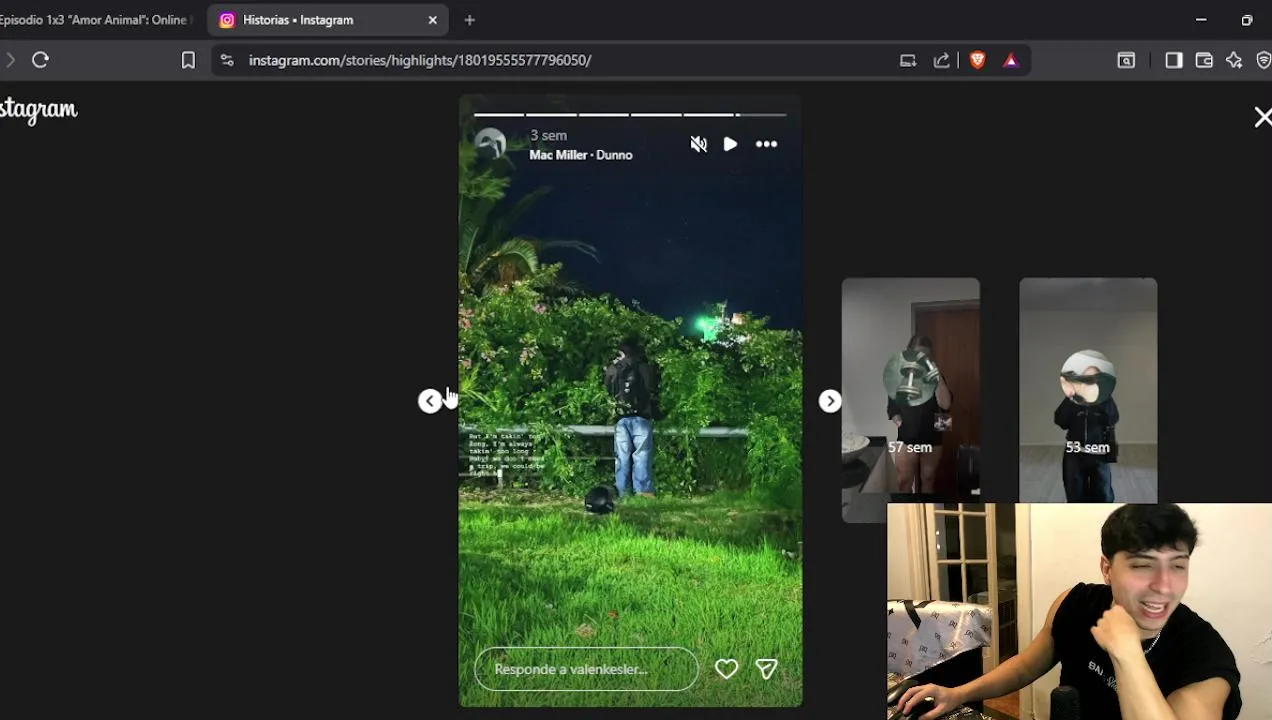Click the forward navigation arrow
The height and width of the screenshot is (720, 1272).
coord(9,60)
